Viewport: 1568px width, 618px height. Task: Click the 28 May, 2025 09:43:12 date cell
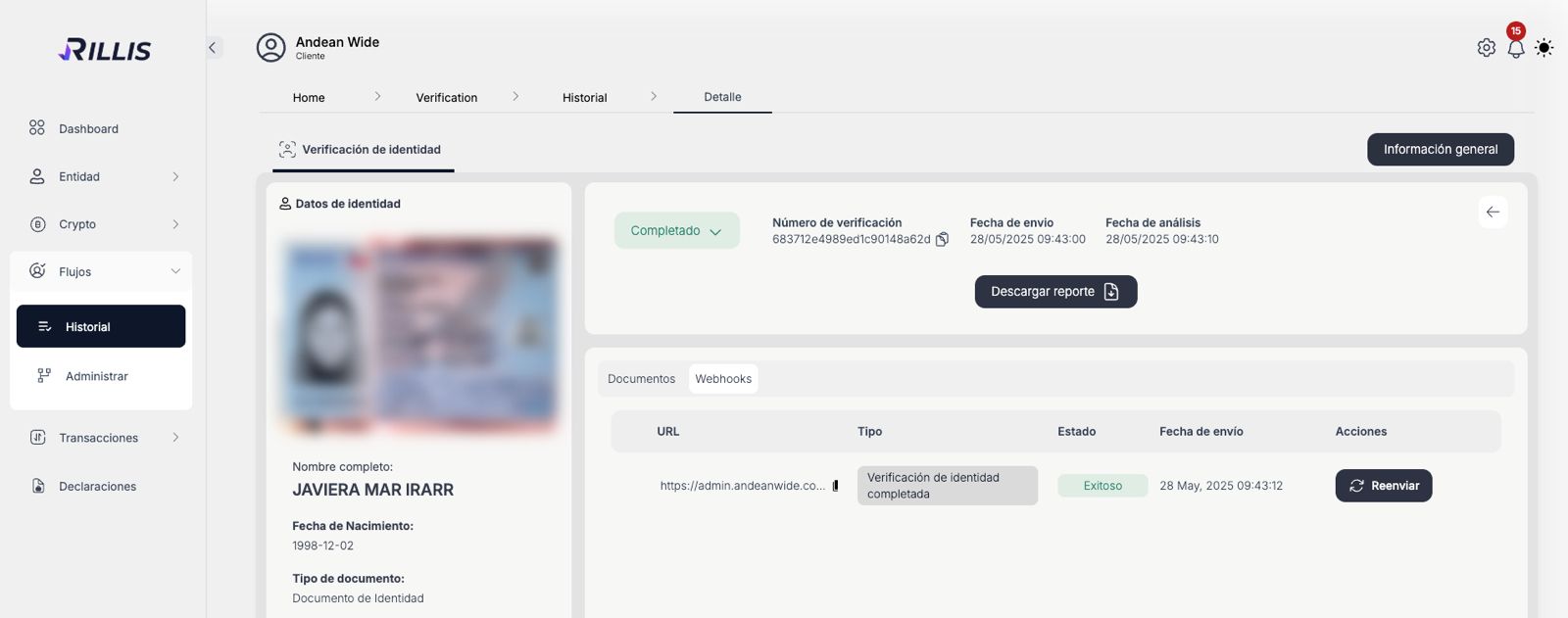pos(1221,486)
